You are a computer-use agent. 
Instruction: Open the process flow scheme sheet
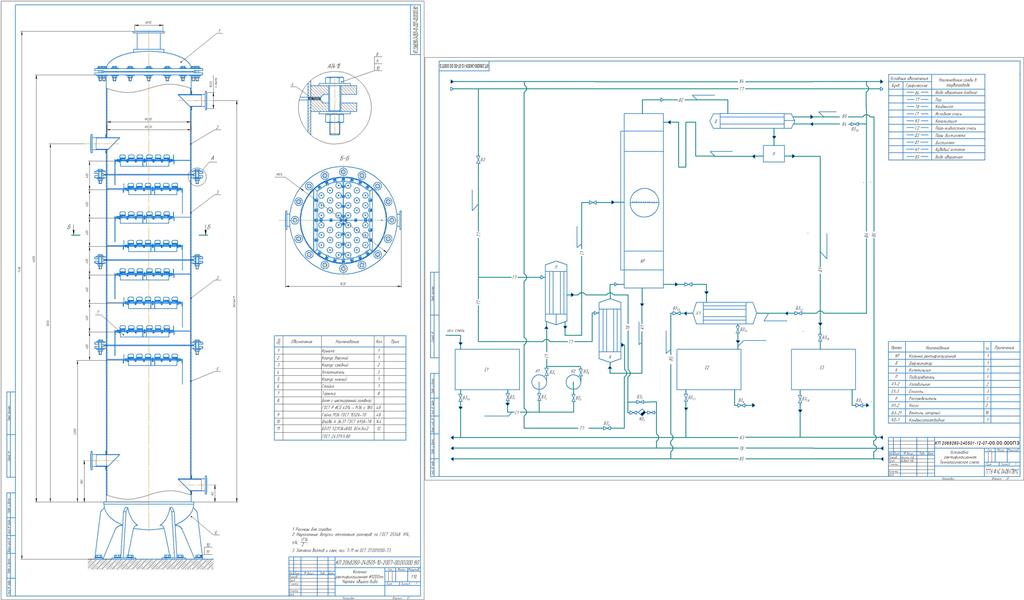coord(724,269)
